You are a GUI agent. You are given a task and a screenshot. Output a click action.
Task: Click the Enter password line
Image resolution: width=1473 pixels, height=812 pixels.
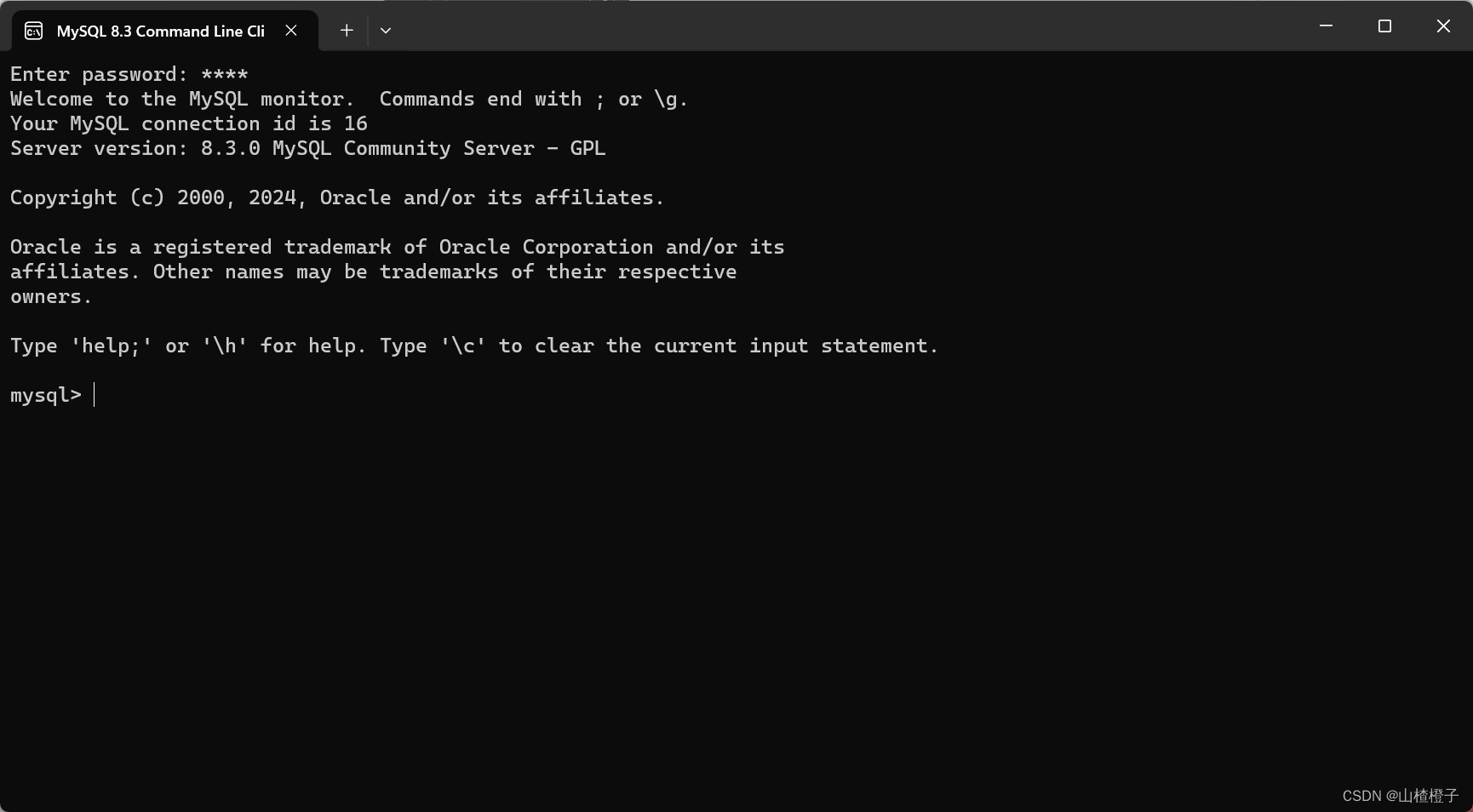(128, 74)
